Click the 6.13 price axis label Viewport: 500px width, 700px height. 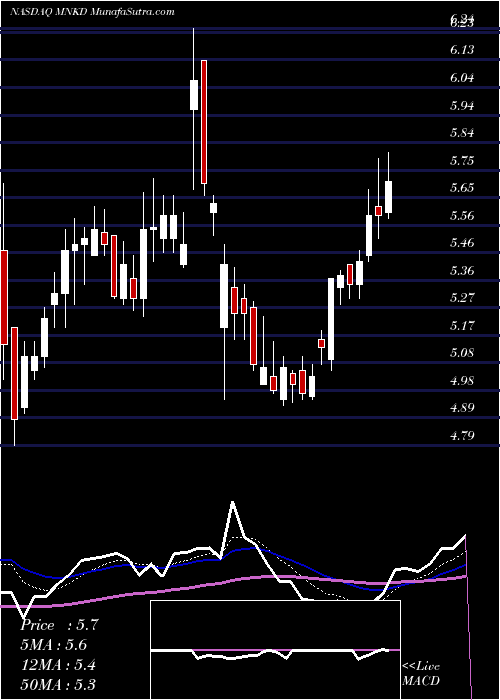(462, 49)
